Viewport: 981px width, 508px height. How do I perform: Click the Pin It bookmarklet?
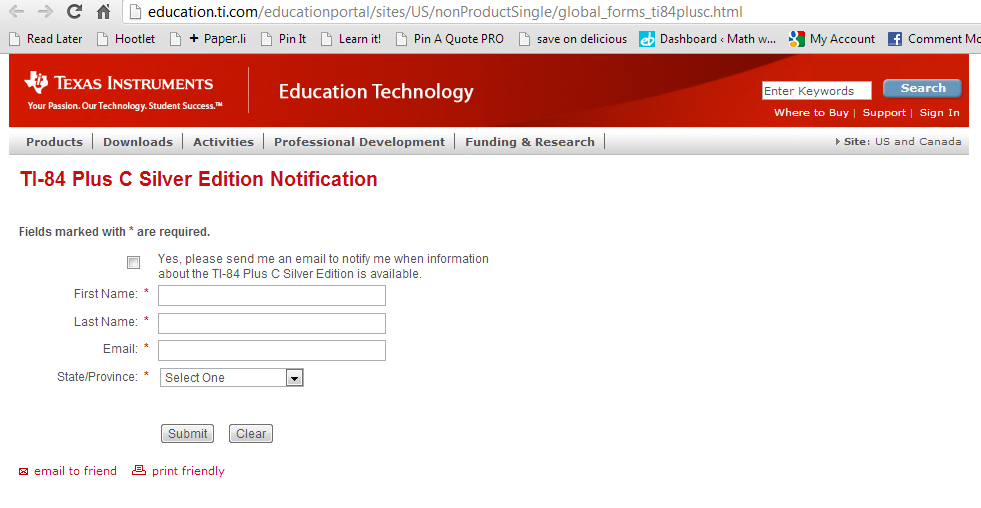click(283, 39)
